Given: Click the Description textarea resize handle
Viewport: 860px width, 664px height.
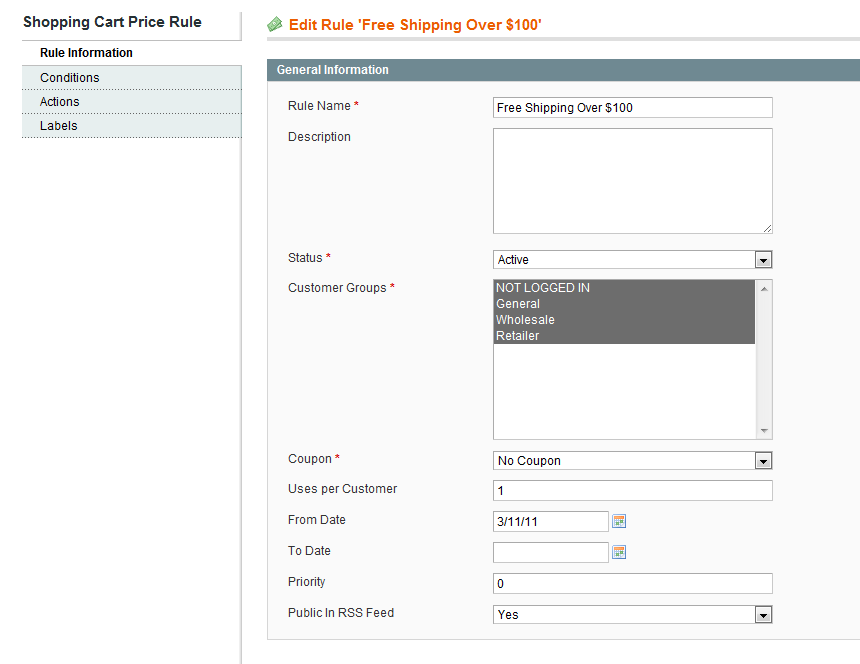Looking at the screenshot, I should click(767, 228).
